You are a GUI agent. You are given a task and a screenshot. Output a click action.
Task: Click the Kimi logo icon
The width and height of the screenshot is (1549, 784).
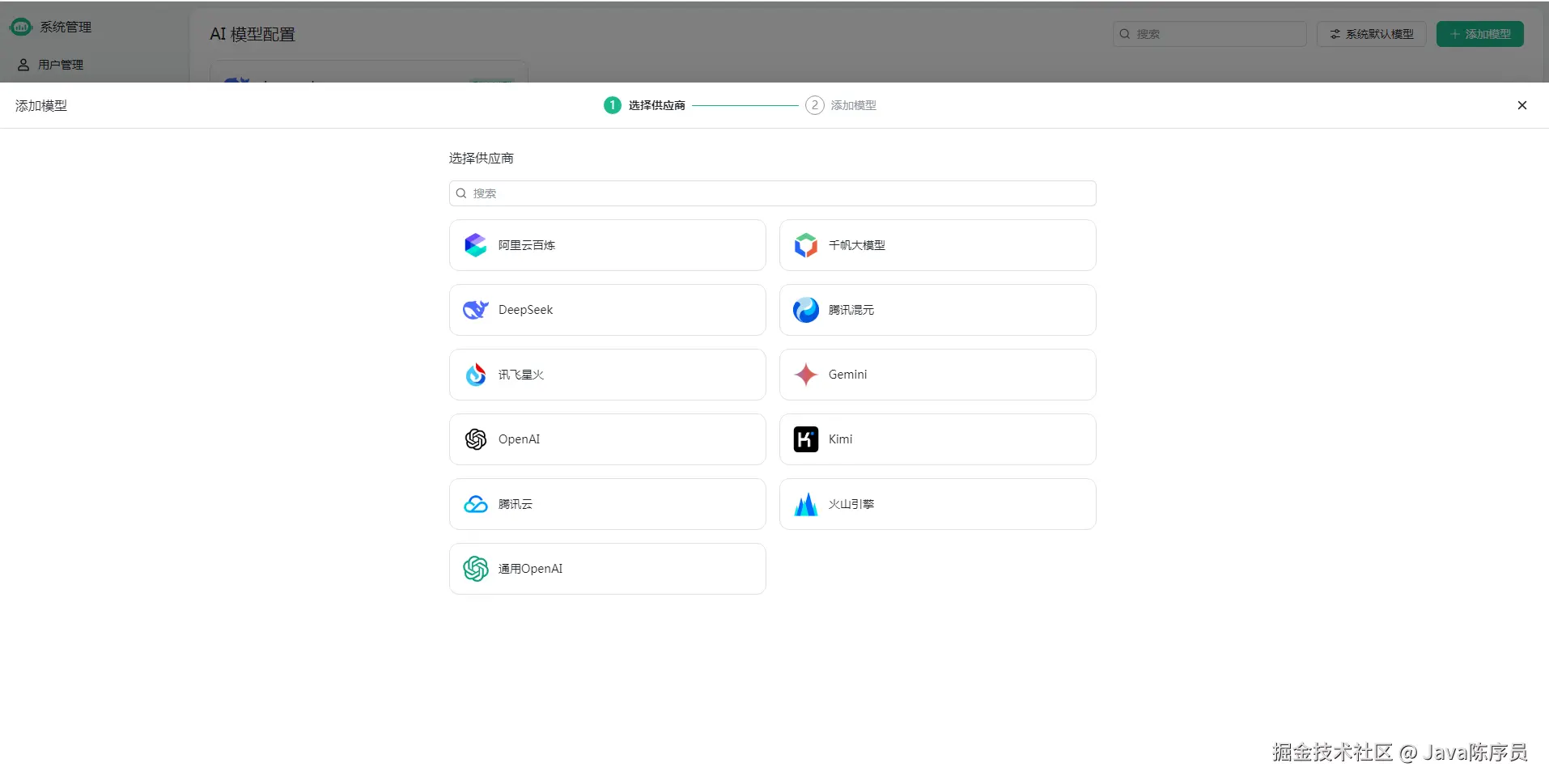tap(806, 439)
